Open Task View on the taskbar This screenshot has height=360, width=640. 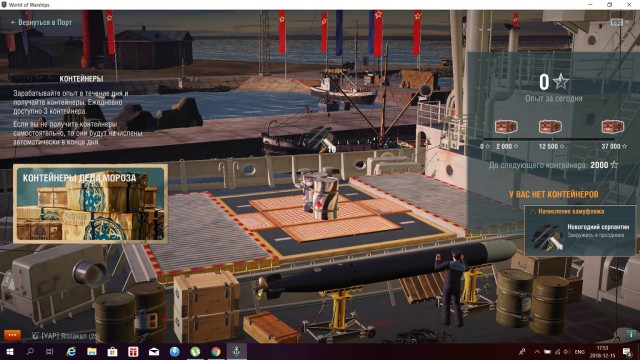(50, 351)
